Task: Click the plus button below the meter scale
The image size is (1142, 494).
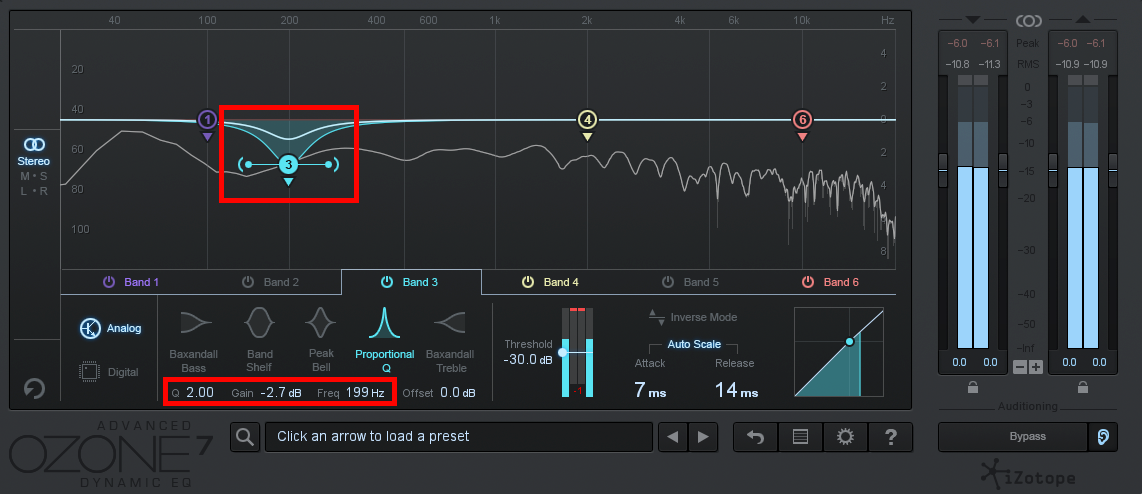Action: [1036, 366]
